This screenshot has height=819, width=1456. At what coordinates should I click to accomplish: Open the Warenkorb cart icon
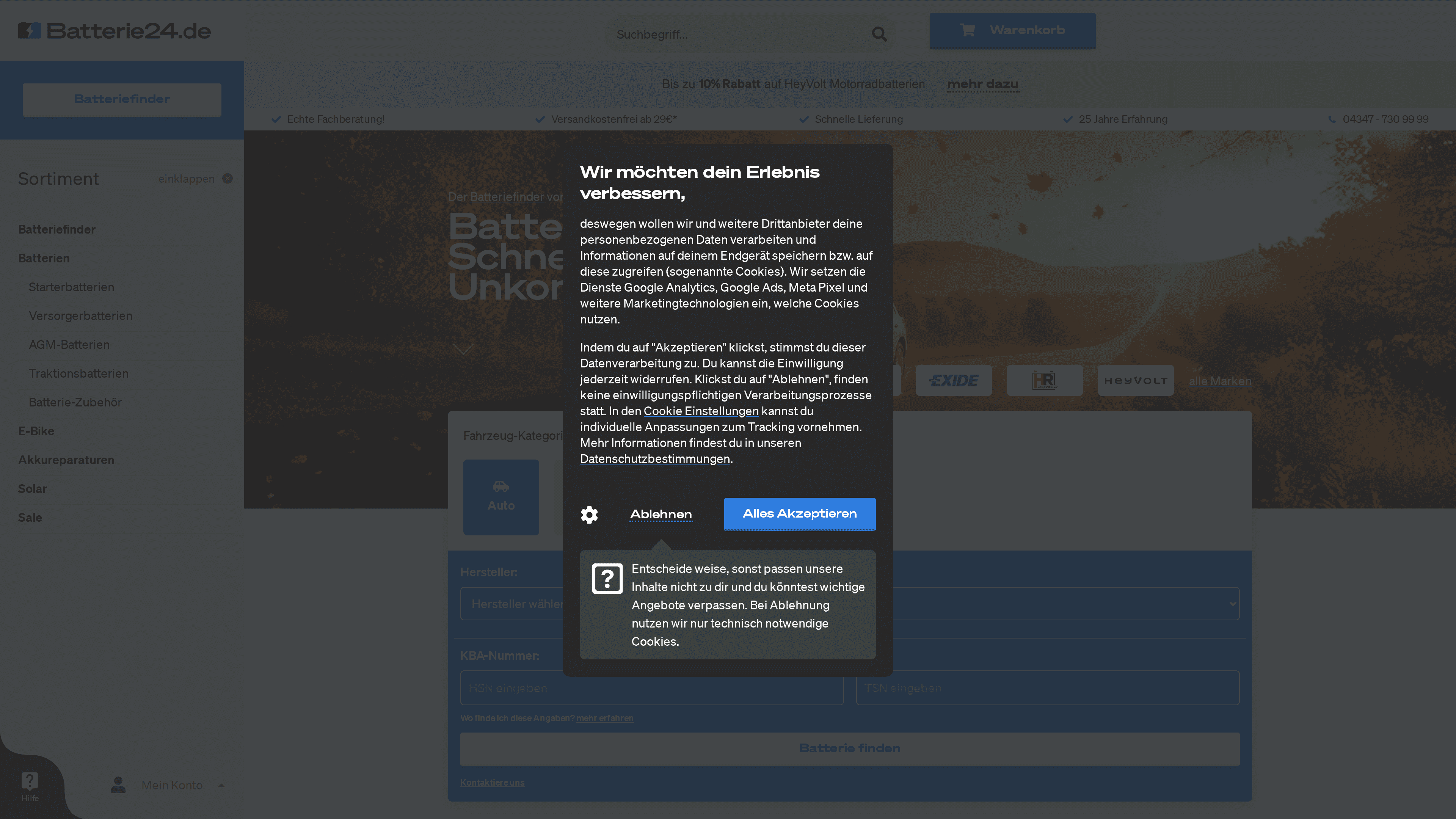click(x=968, y=30)
